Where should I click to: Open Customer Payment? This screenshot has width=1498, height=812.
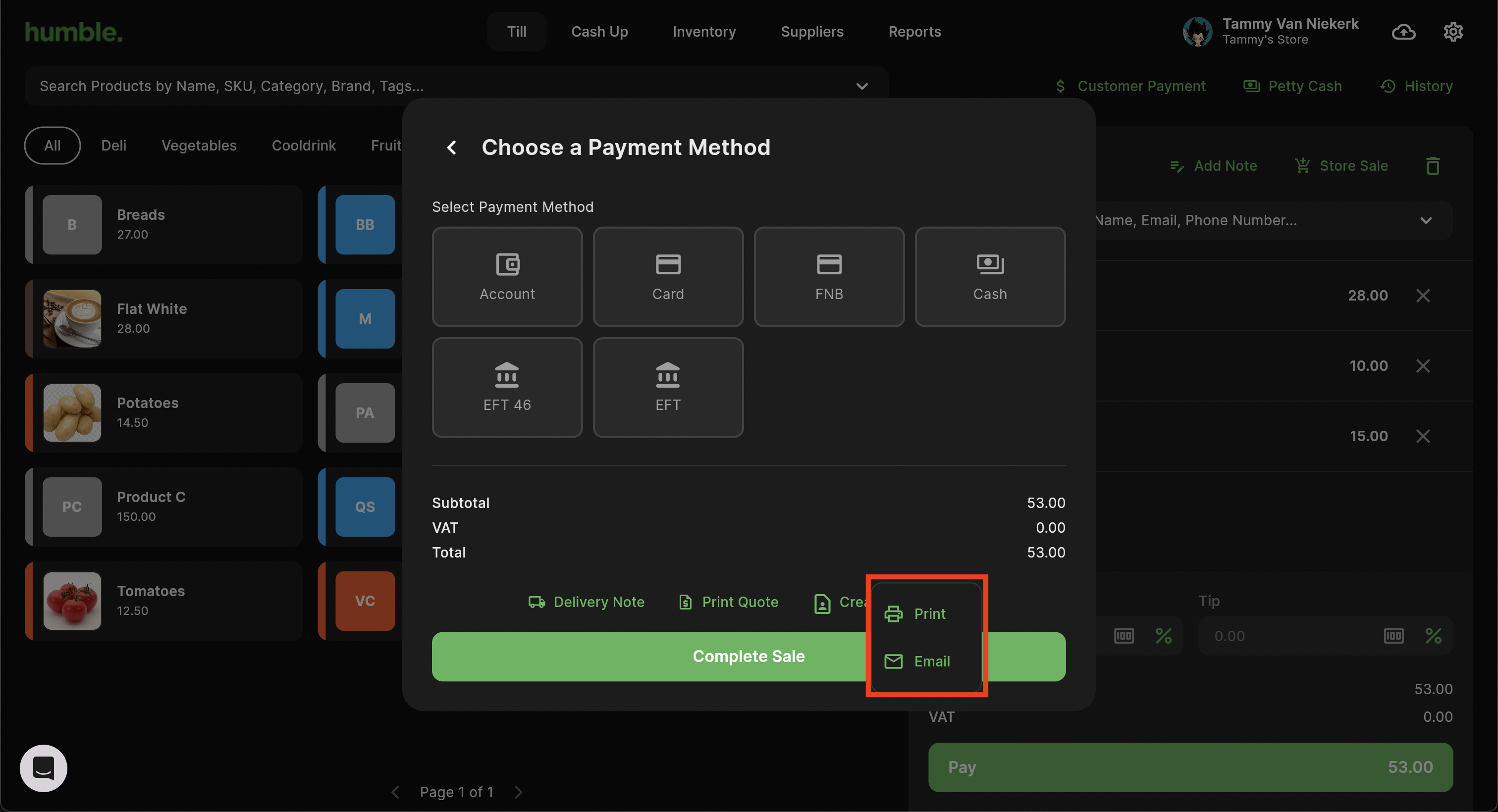(x=1130, y=86)
